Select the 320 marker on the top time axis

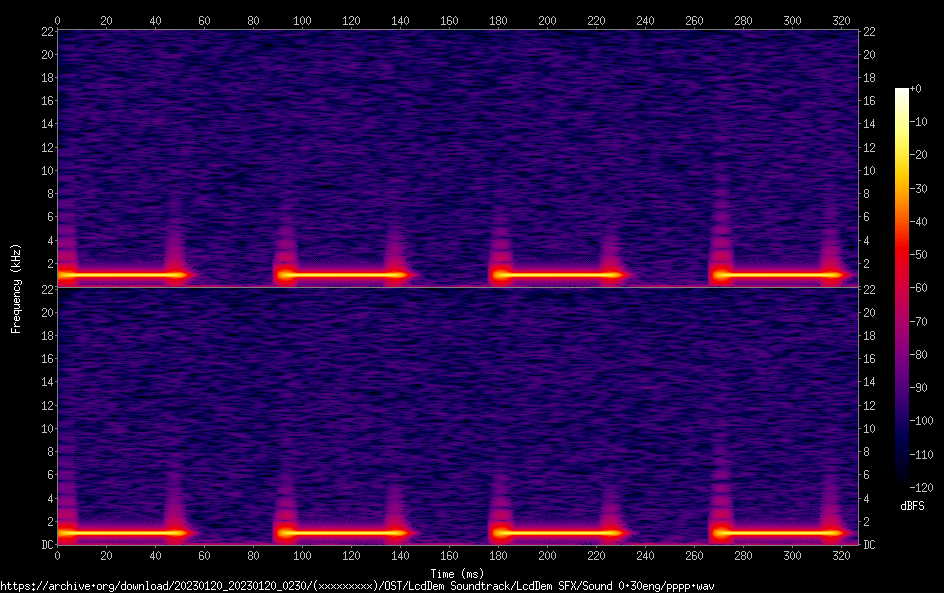pyautogui.click(x=841, y=20)
